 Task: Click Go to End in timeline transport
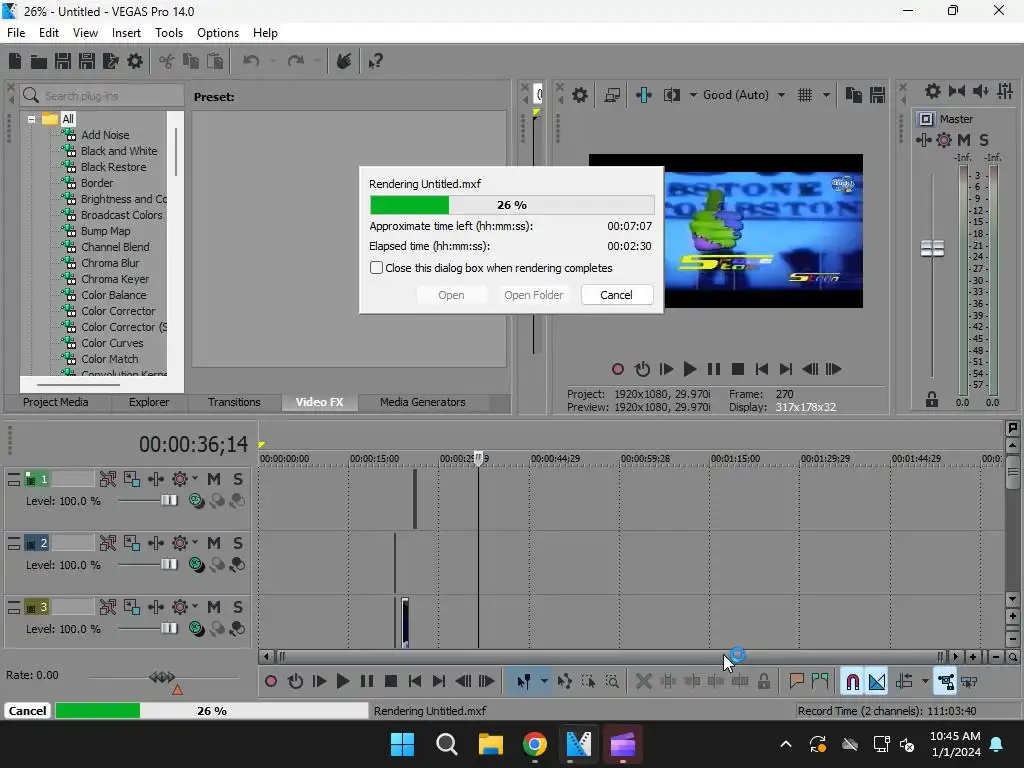[x=439, y=681]
